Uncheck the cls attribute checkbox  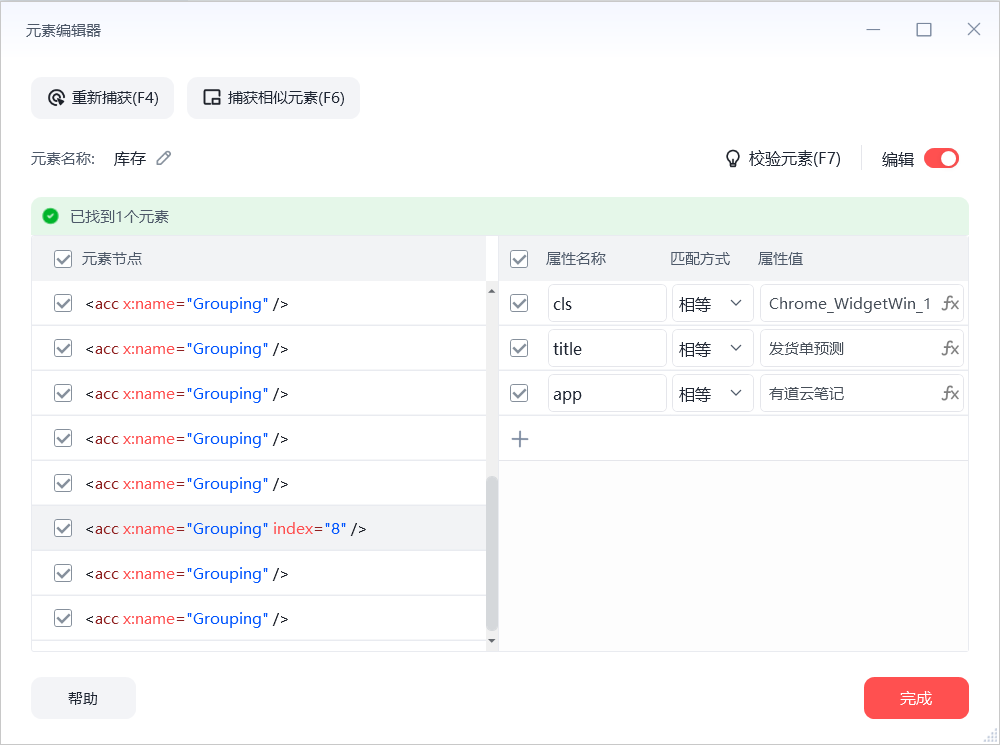pos(519,304)
